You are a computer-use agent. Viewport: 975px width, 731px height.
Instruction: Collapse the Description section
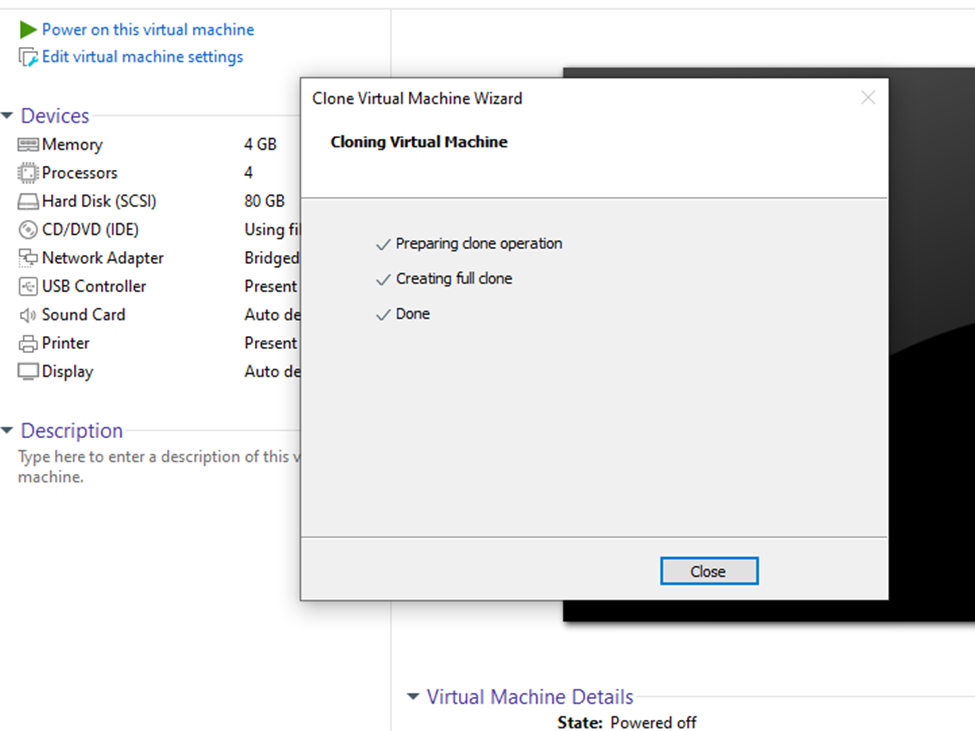8,431
